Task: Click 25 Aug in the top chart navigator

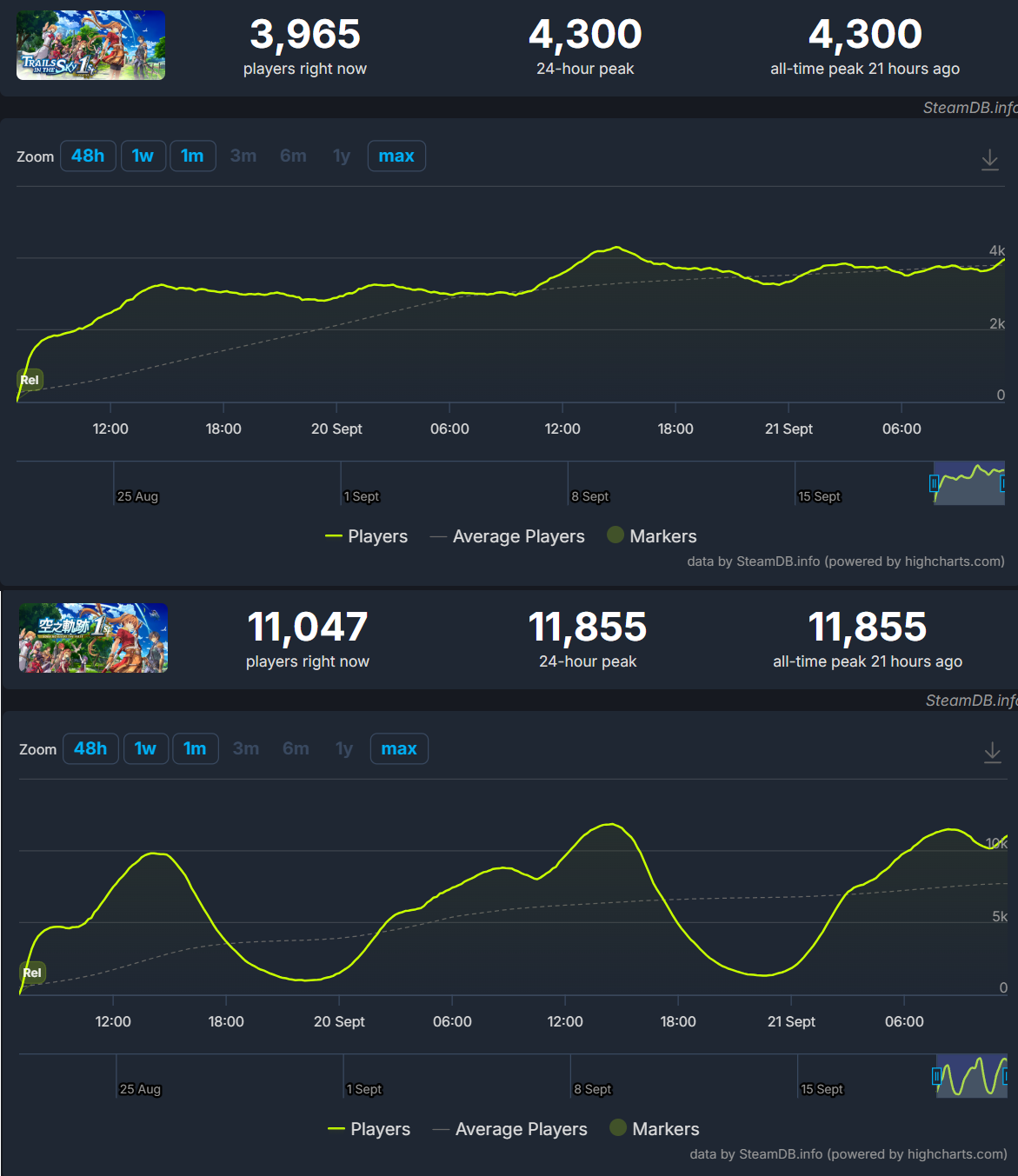Action: point(137,496)
